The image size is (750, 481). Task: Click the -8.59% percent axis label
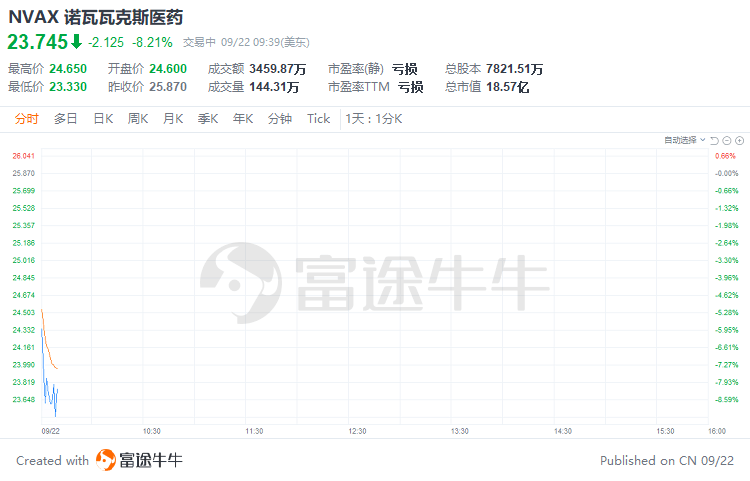727,399
